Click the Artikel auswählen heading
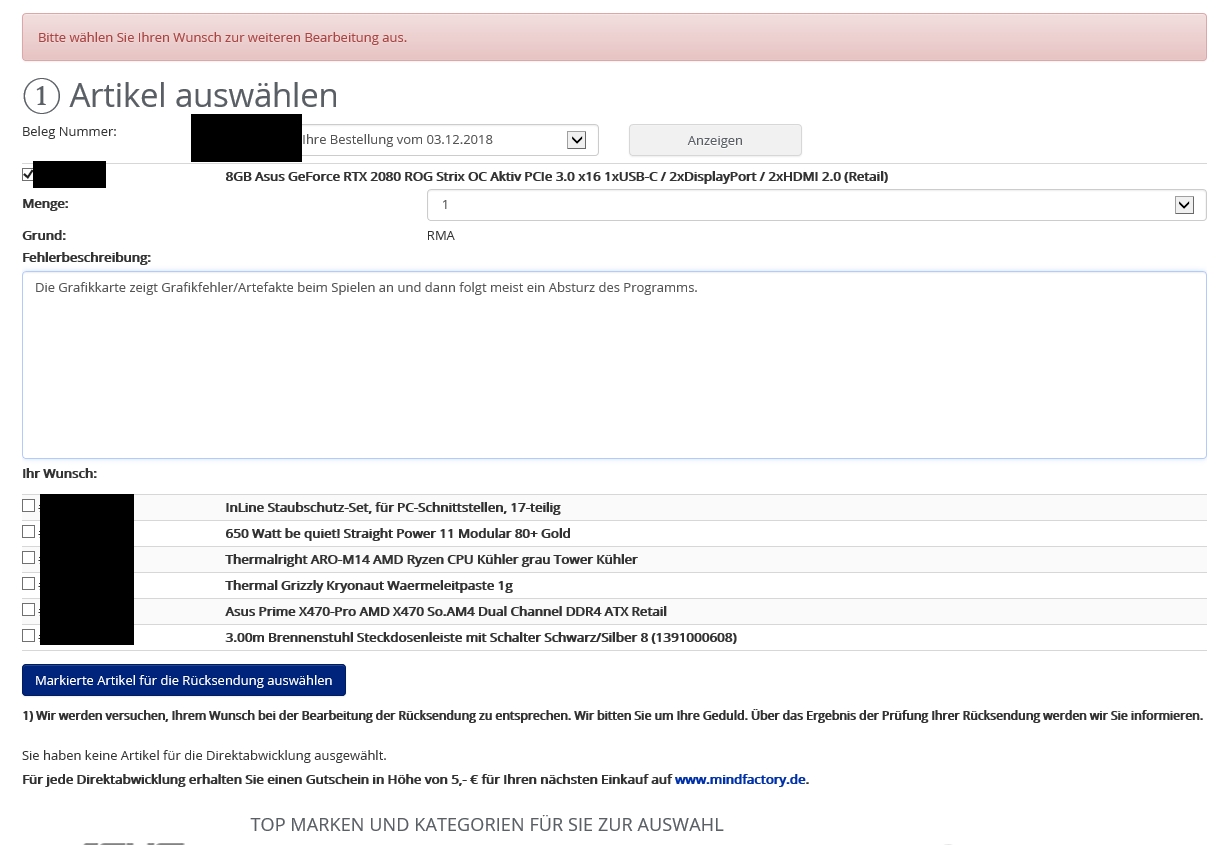Screen dimensions: 1217x845 coord(180,95)
